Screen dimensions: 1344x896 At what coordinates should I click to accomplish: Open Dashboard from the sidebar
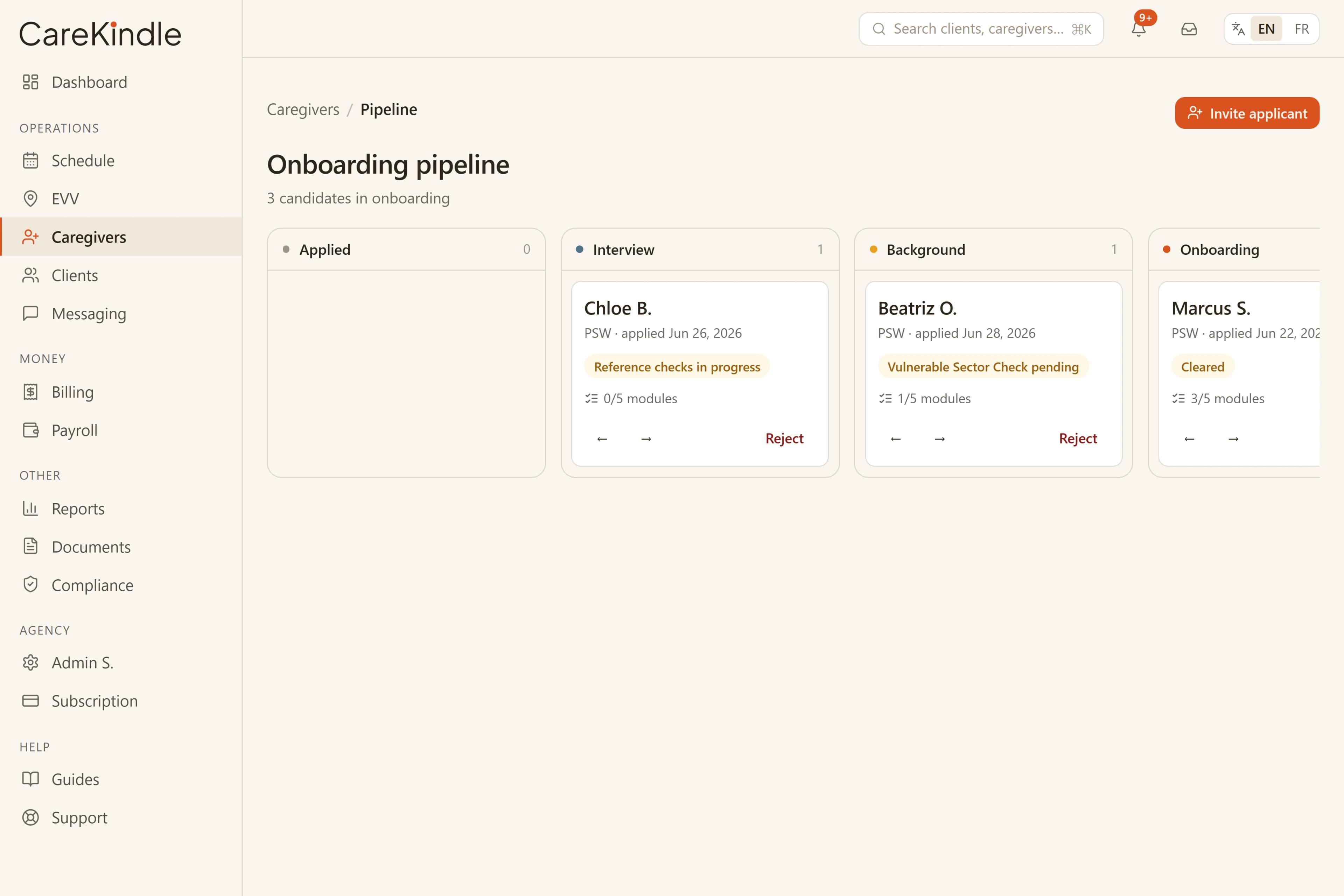point(121,82)
